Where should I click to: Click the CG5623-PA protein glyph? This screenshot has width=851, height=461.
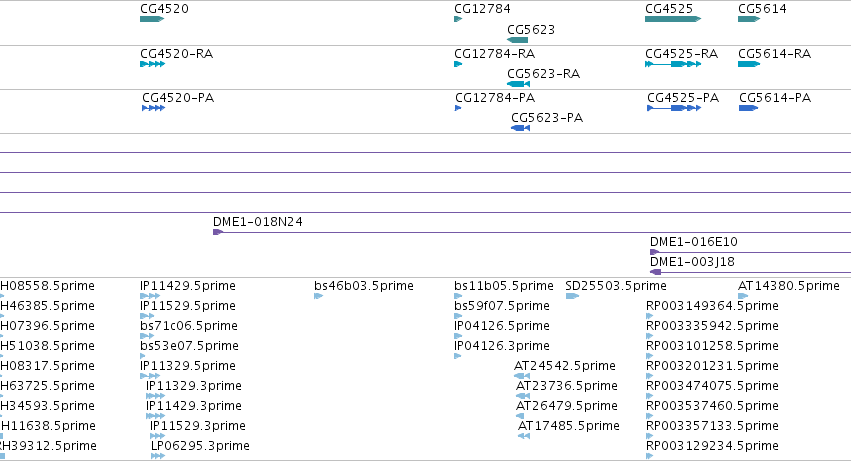520,128
